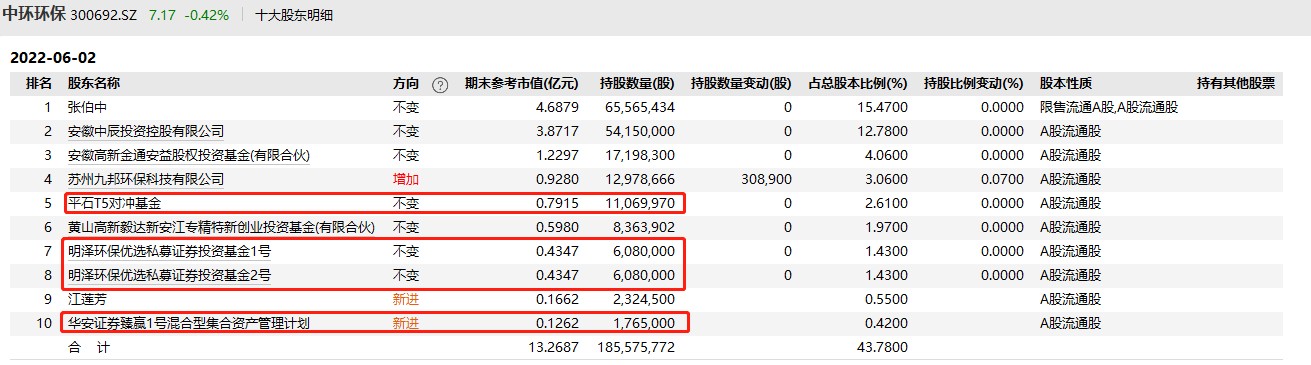Image resolution: width=1311 pixels, height=365 pixels.
Task: Sort by 排名 column header
Action: point(39,84)
